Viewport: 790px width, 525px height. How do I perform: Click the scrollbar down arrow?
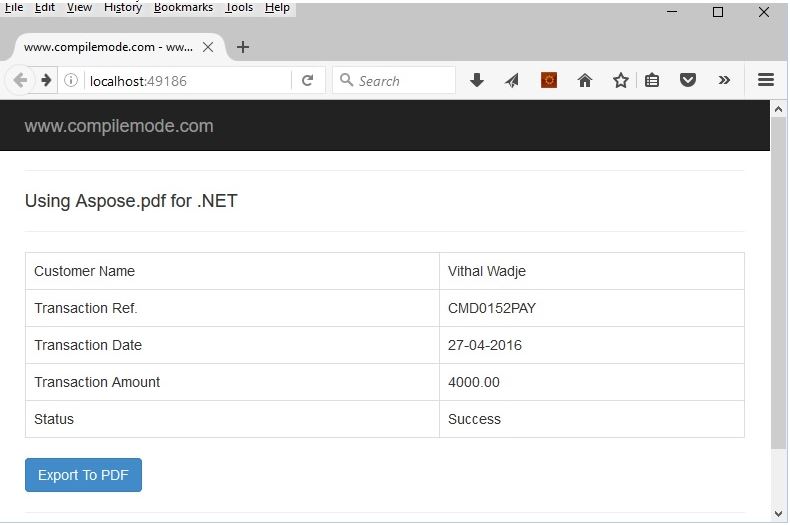(x=778, y=514)
